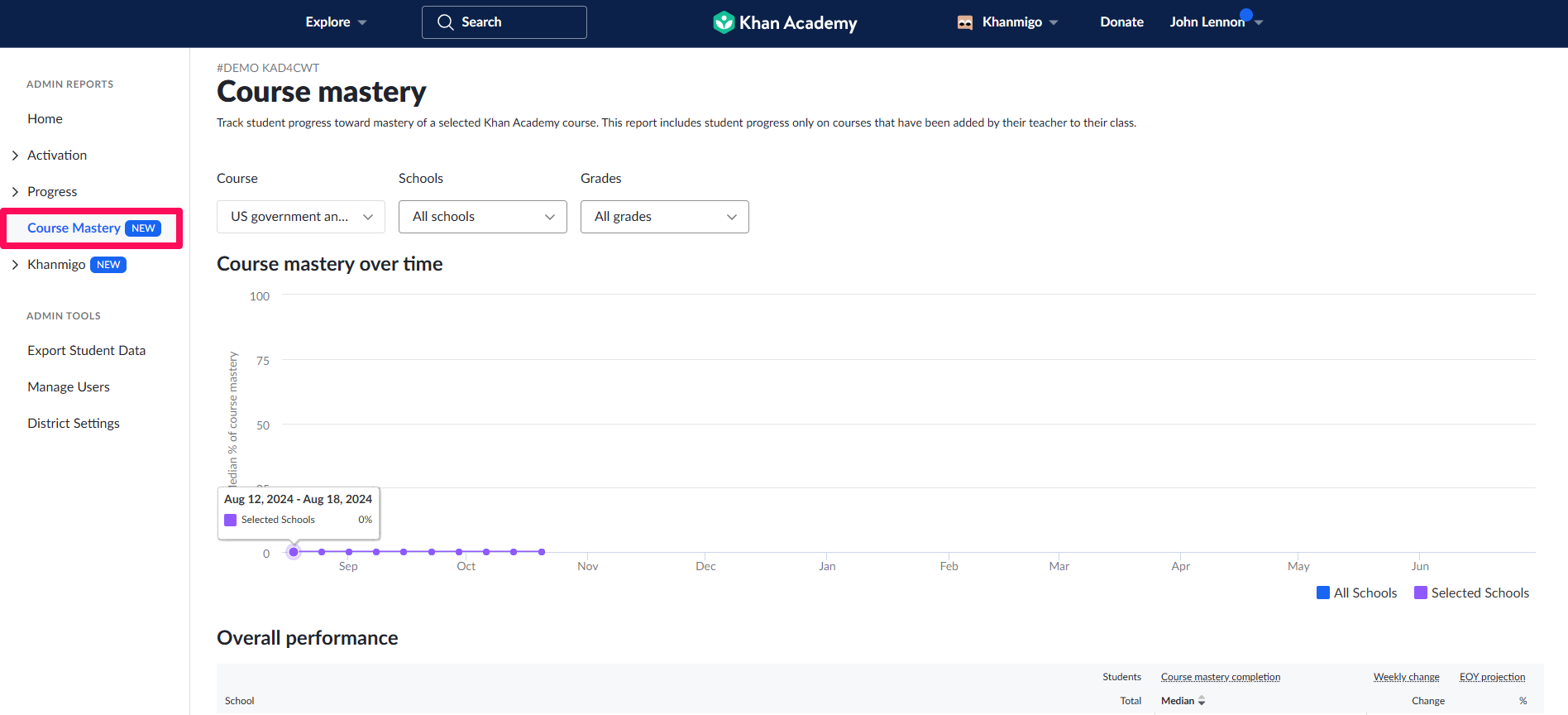The image size is (1568, 715).
Task: Go to Home in admin reports
Action: tap(45, 119)
